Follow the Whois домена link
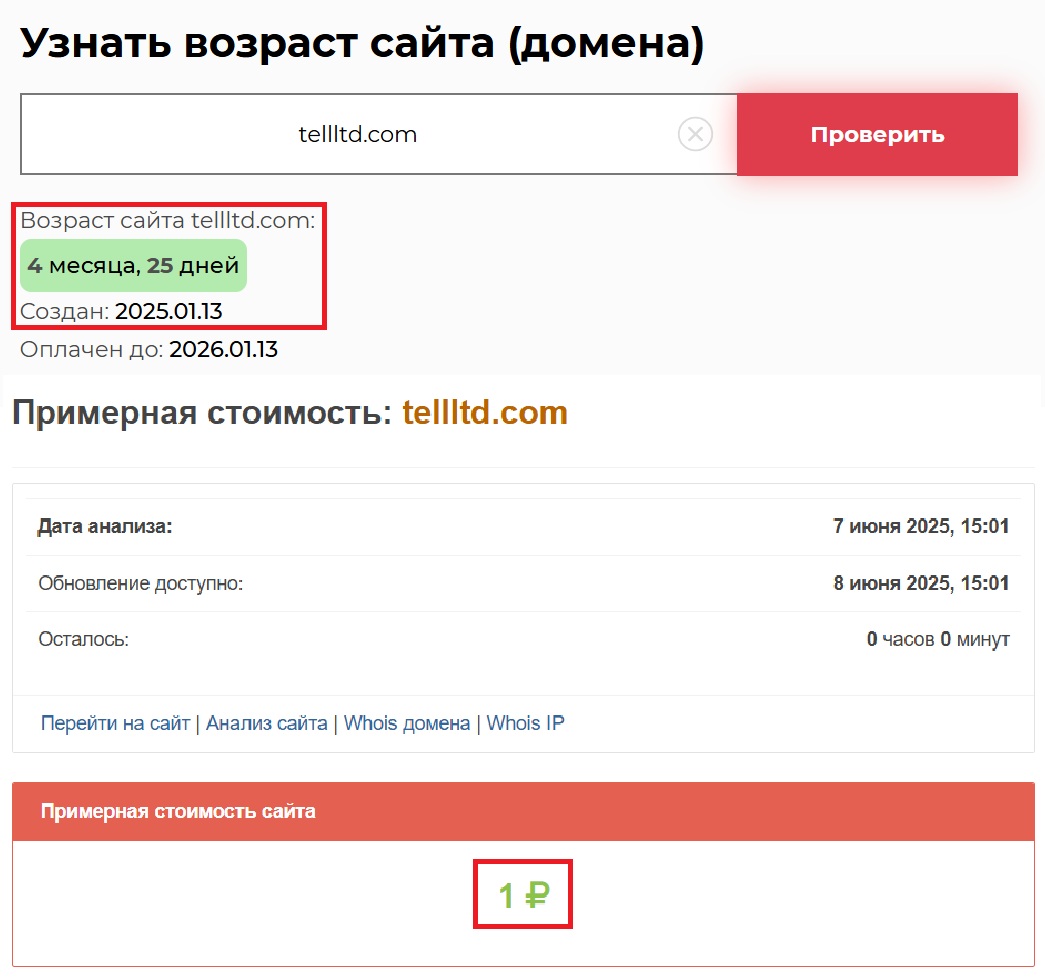1045x977 pixels. pyautogui.click(x=407, y=723)
